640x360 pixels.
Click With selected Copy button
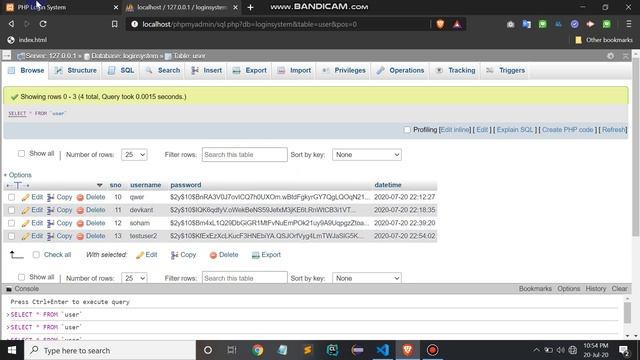(x=183, y=255)
